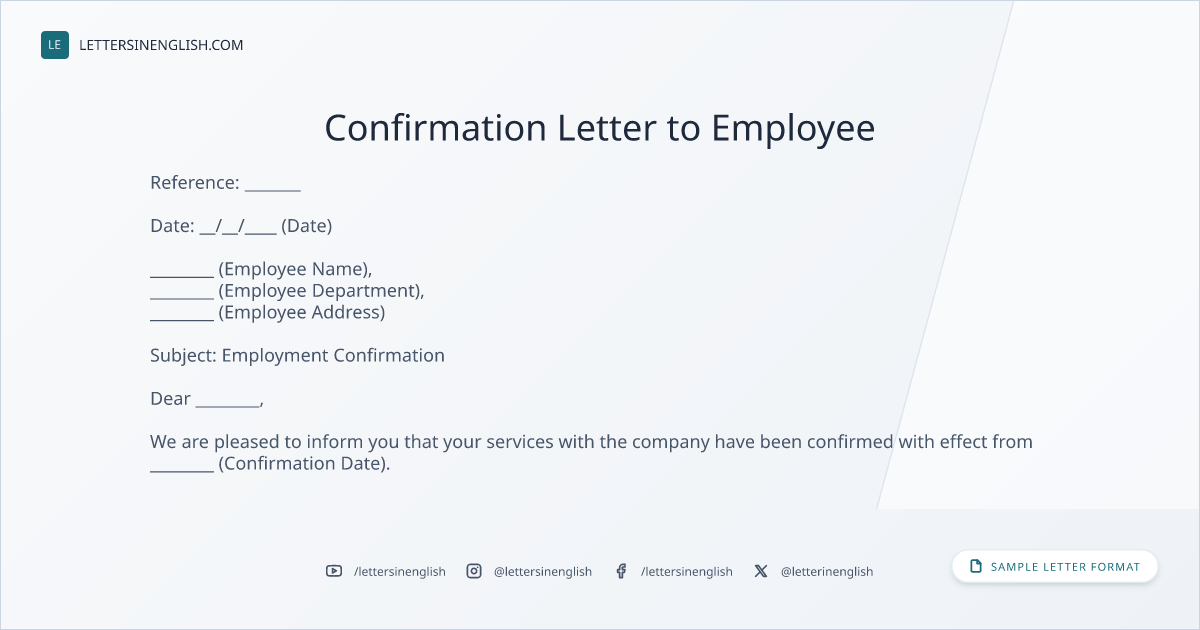Open the @lettersinenglish Instagram handle

pyautogui.click(x=543, y=571)
